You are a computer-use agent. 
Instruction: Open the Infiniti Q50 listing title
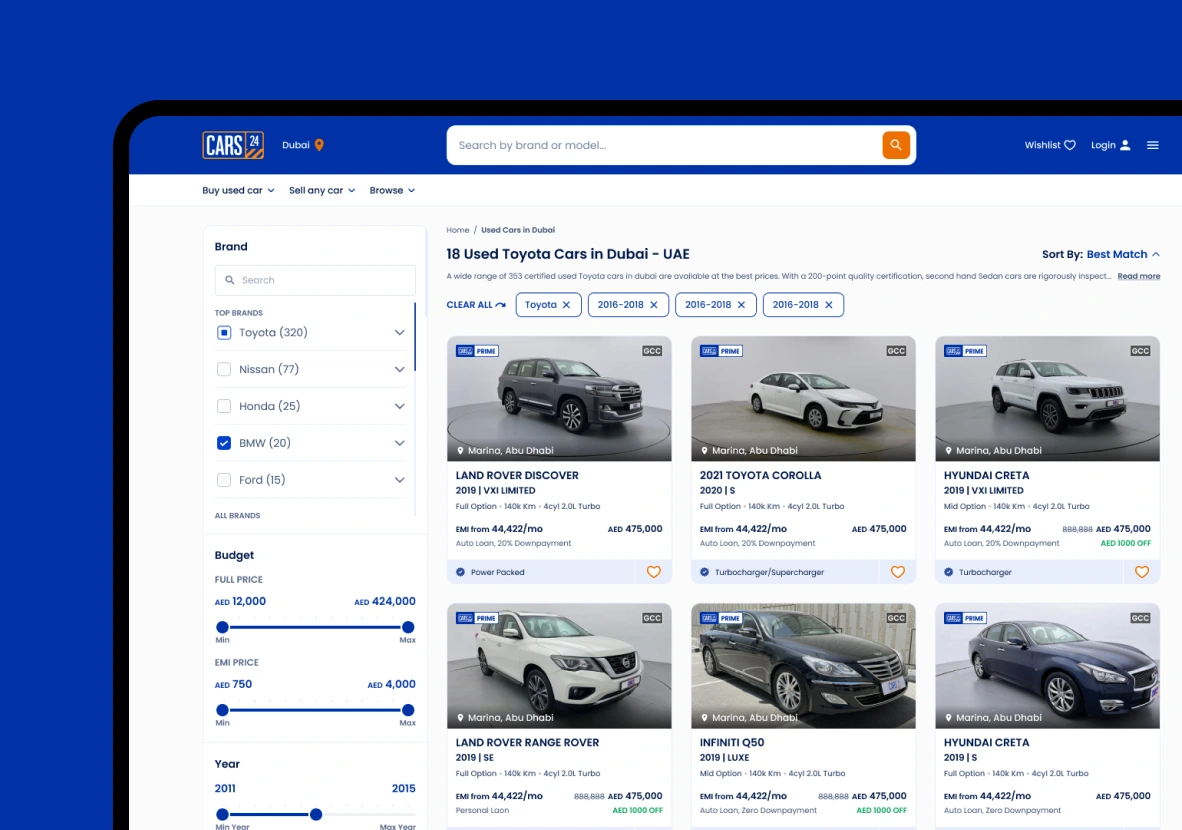tap(732, 743)
